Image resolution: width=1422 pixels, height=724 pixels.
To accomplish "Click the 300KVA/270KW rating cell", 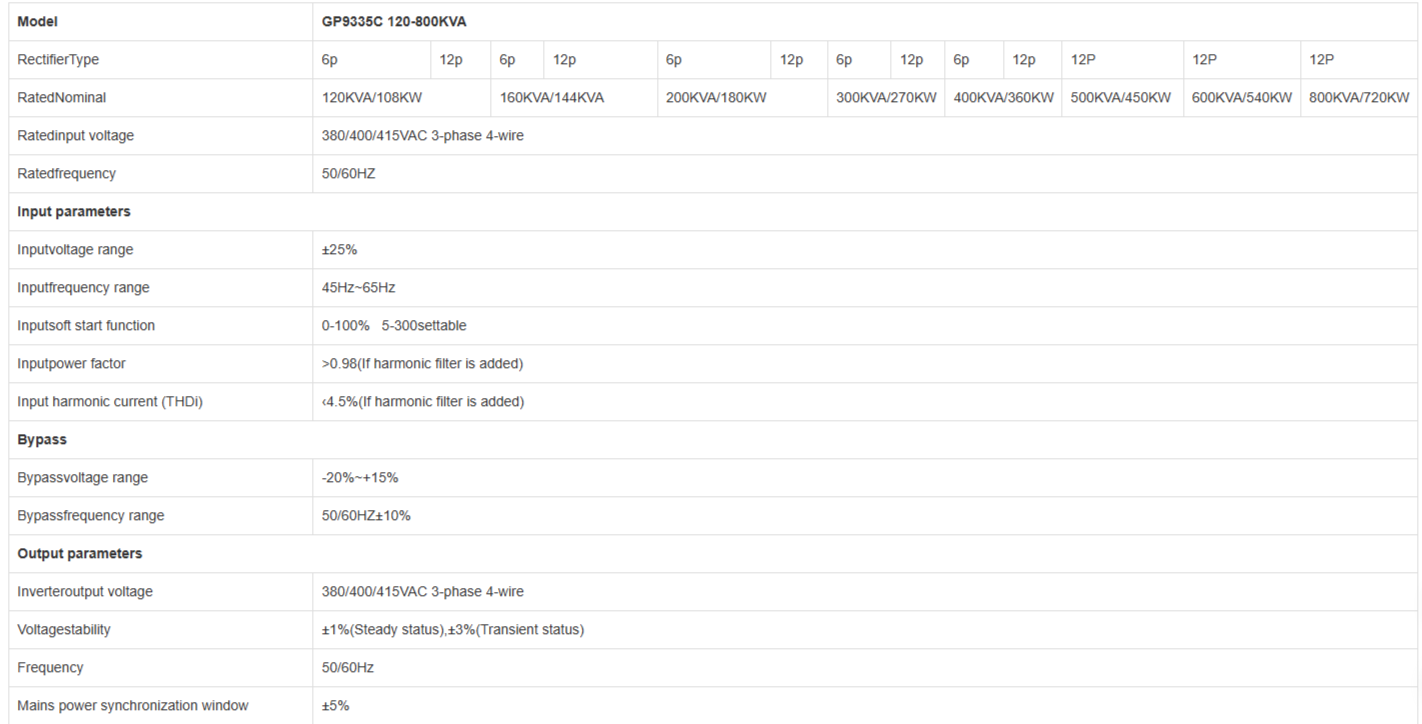I will (886, 98).
